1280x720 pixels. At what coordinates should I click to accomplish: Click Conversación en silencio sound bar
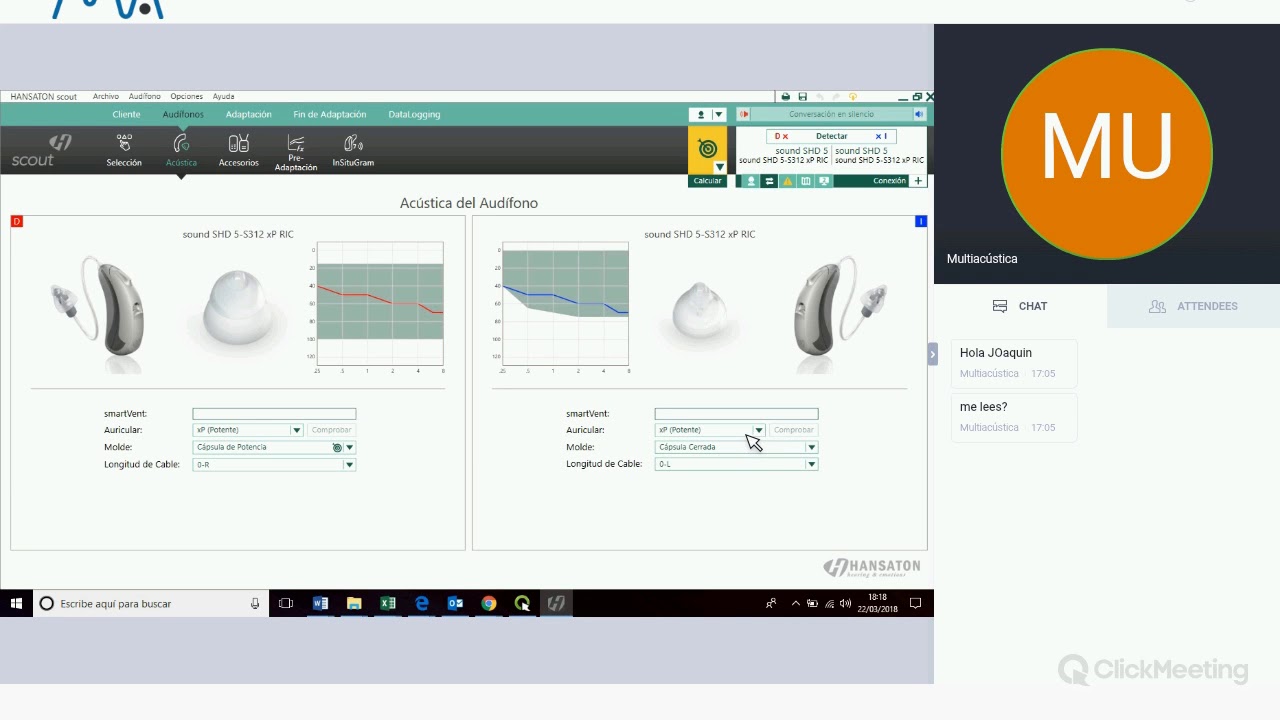(831, 115)
